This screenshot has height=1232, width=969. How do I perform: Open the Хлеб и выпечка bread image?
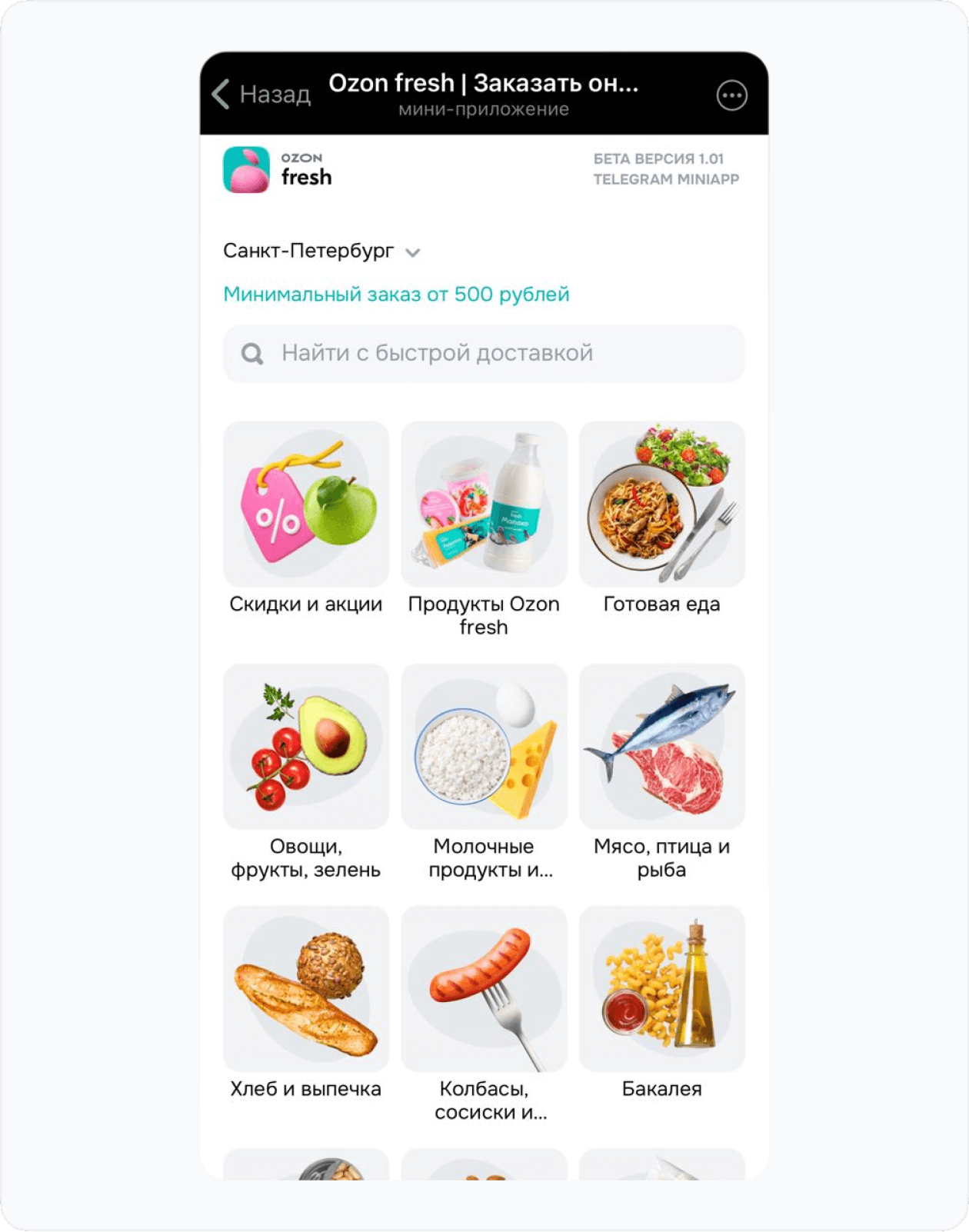tap(306, 988)
